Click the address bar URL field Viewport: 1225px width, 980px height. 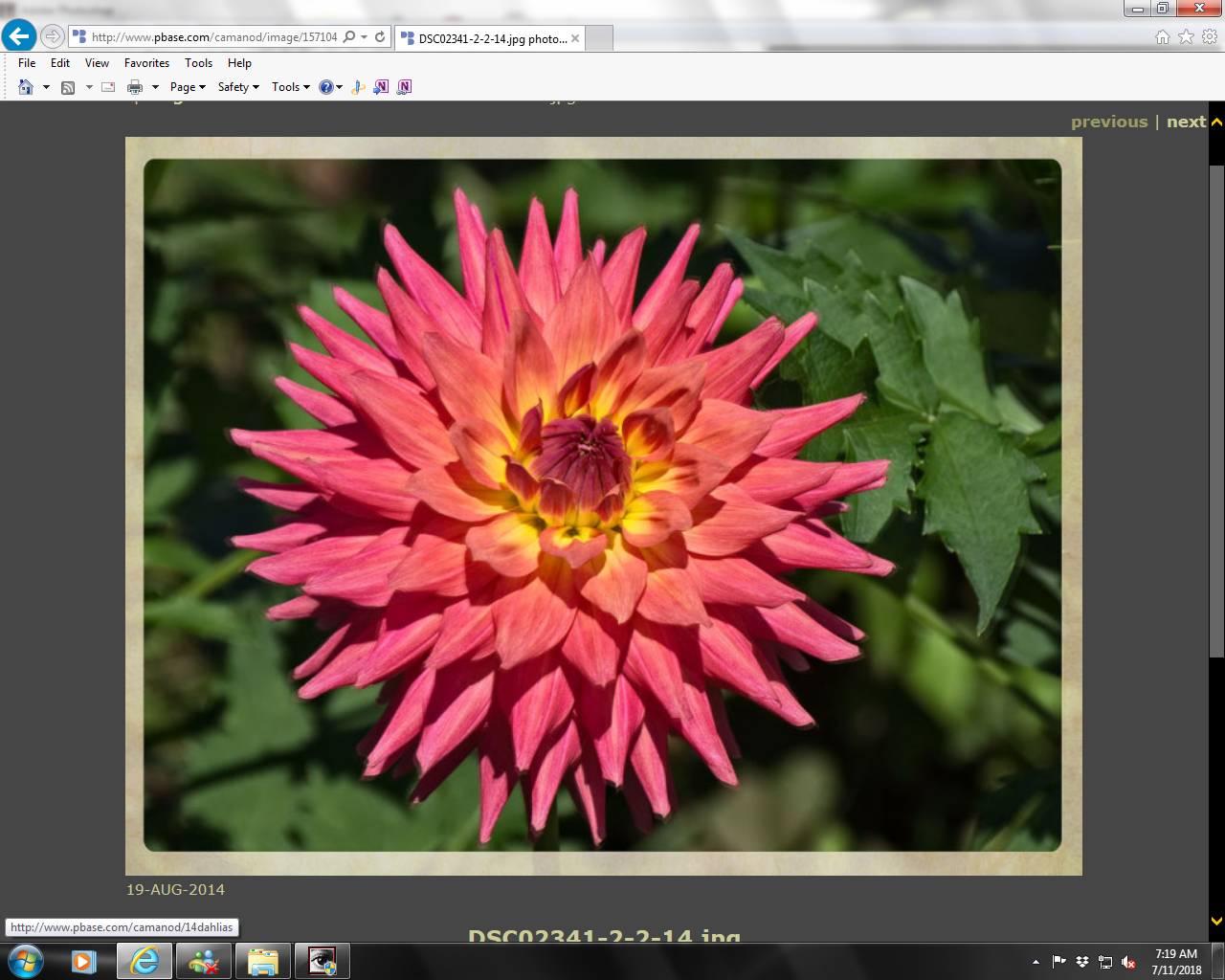212,37
